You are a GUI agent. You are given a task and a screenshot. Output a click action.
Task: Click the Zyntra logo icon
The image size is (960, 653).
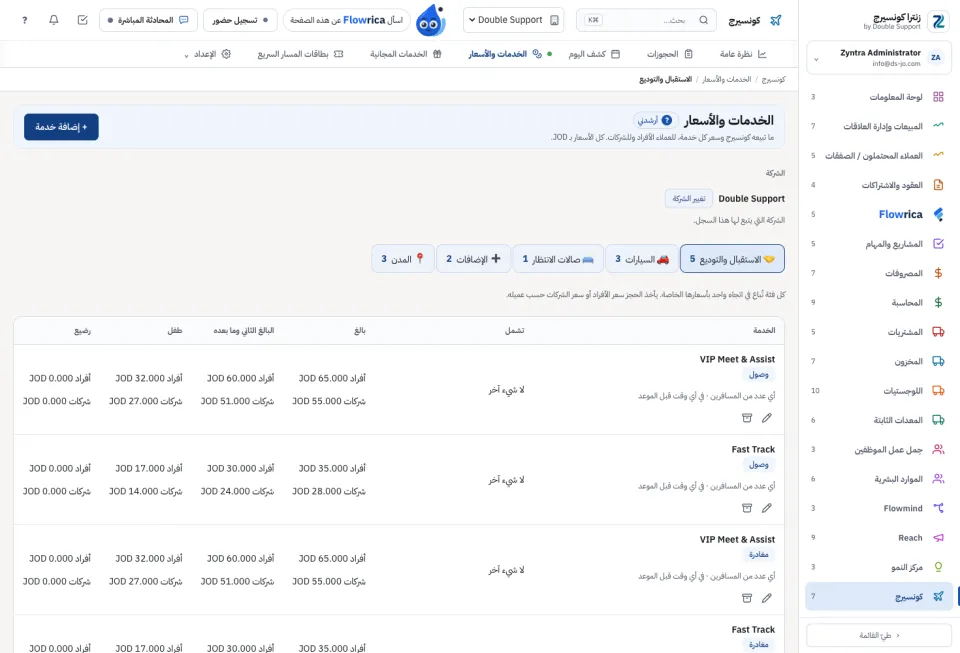(938, 21)
